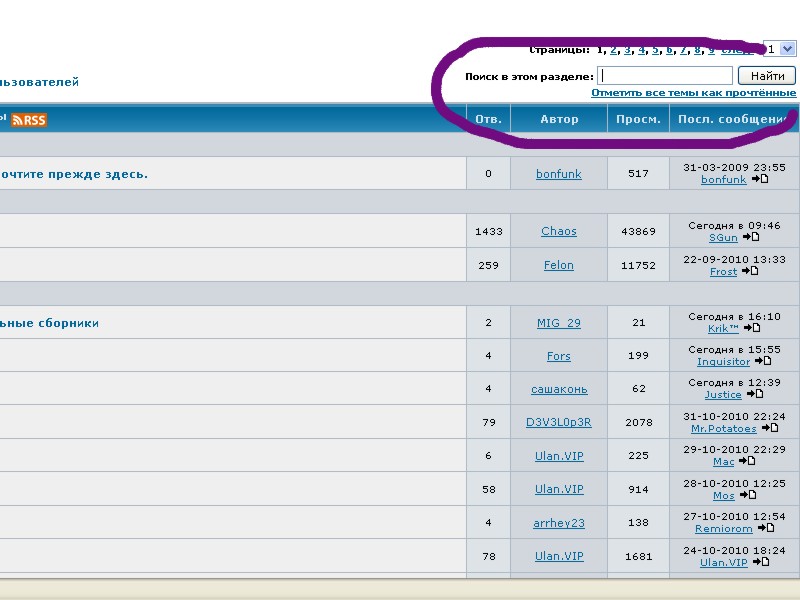Open last post icon beside Krik™
The width and height of the screenshot is (800, 600).
752,328
